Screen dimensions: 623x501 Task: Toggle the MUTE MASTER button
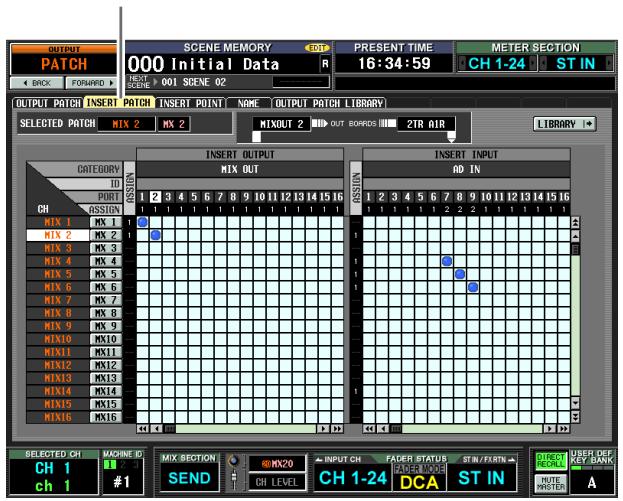(550, 483)
